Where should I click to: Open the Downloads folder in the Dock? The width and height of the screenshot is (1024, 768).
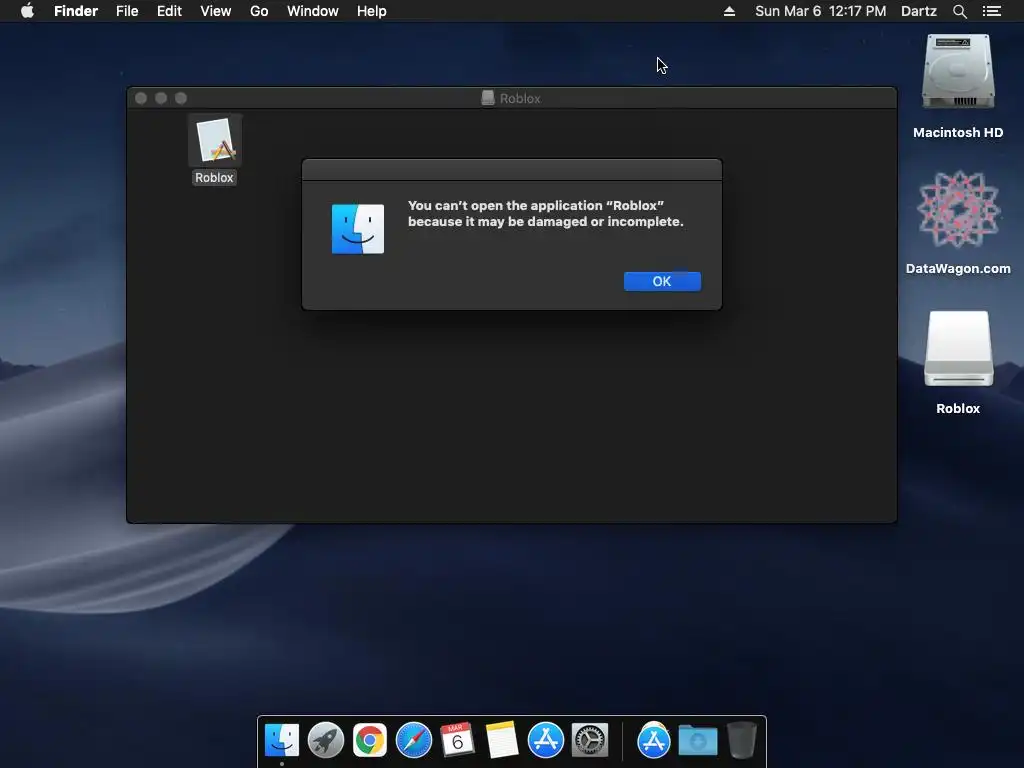[697, 740]
